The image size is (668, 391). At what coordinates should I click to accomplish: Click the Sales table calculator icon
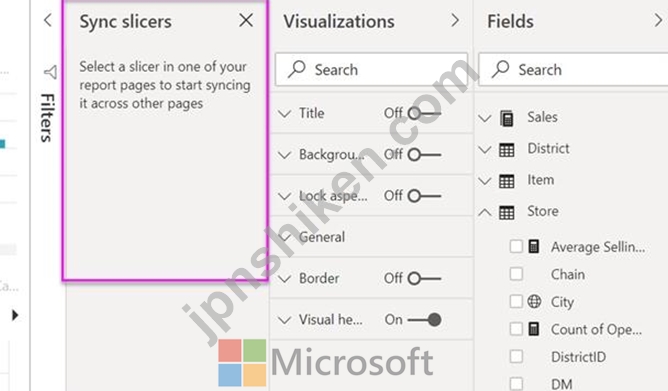point(507,118)
